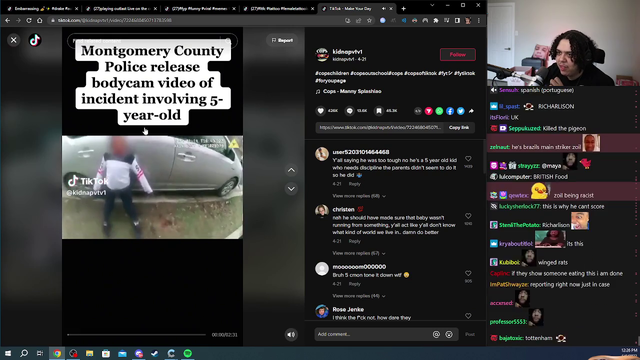
Task: Reply to mooooom000000's comment
Action: pyautogui.click(x=354, y=284)
